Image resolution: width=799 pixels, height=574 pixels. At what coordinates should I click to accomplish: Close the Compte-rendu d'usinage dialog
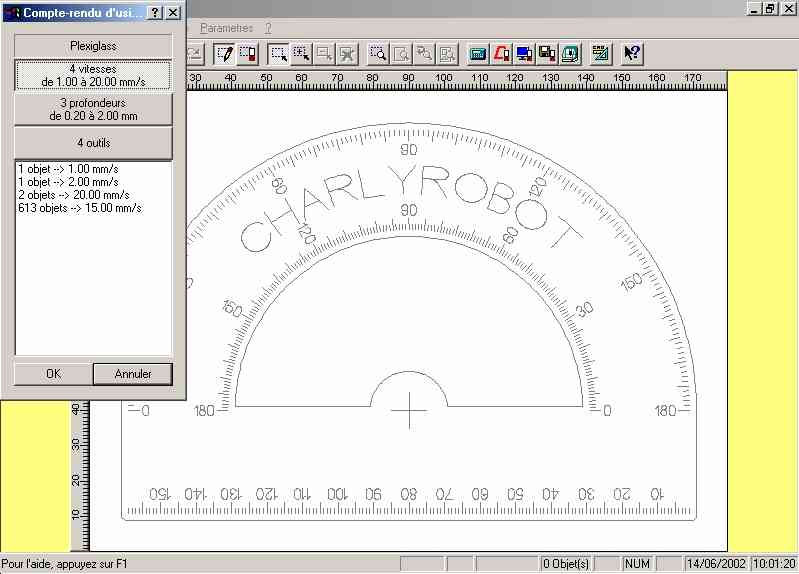tap(173, 13)
